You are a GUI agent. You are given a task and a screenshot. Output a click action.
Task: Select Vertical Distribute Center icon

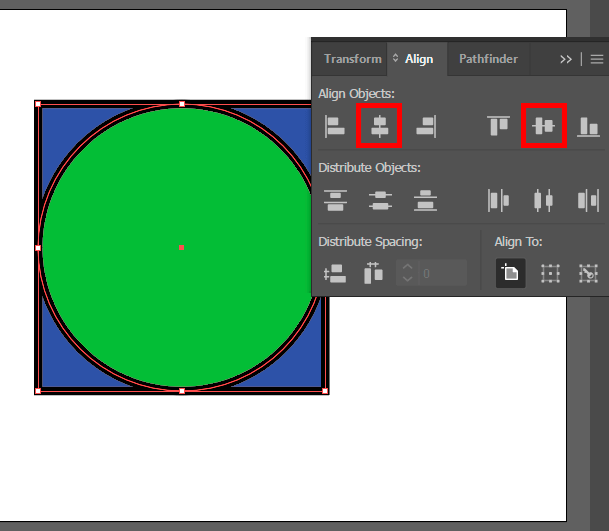tap(380, 200)
